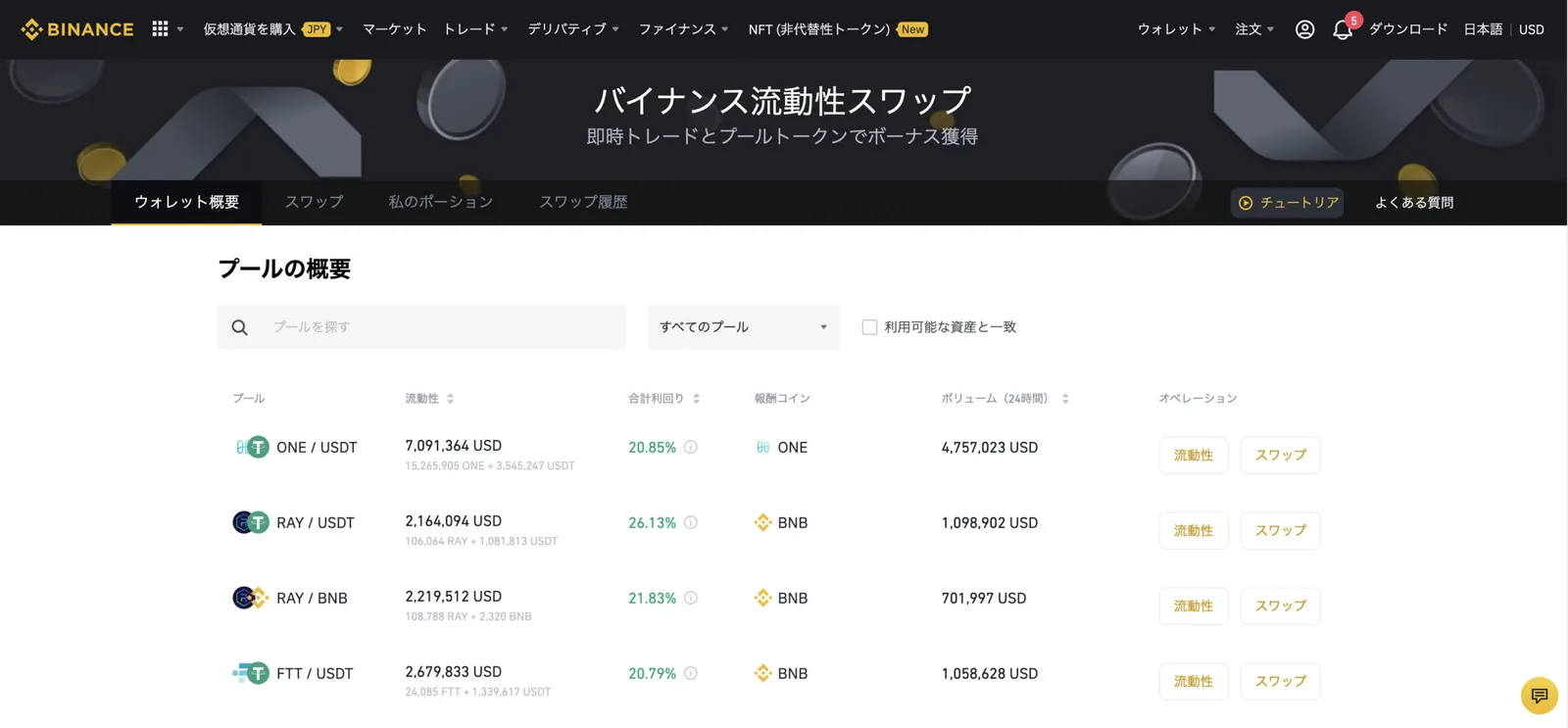This screenshot has width=1568, height=728.
Task: Click 流動性 button for RAY / BNB
Action: click(1194, 607)
